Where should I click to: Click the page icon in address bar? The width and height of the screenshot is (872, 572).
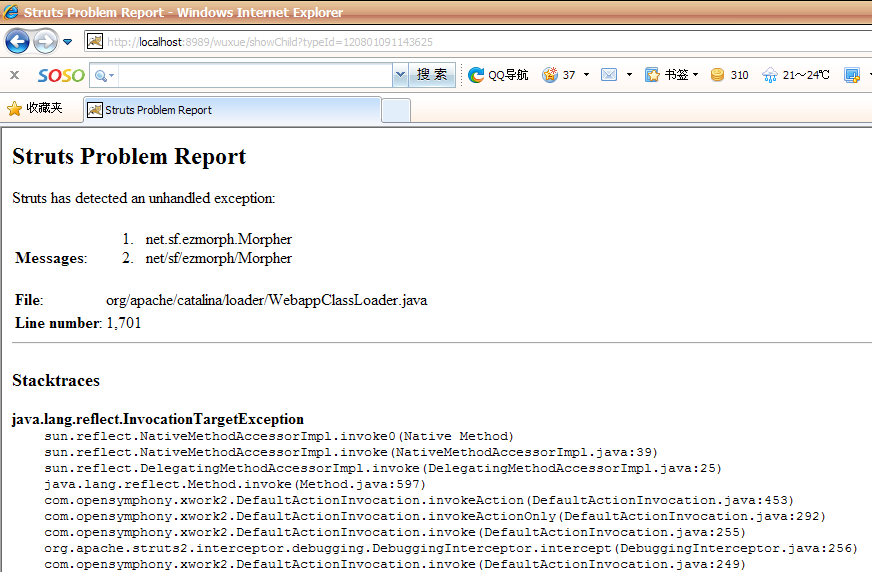coord(95,42)
